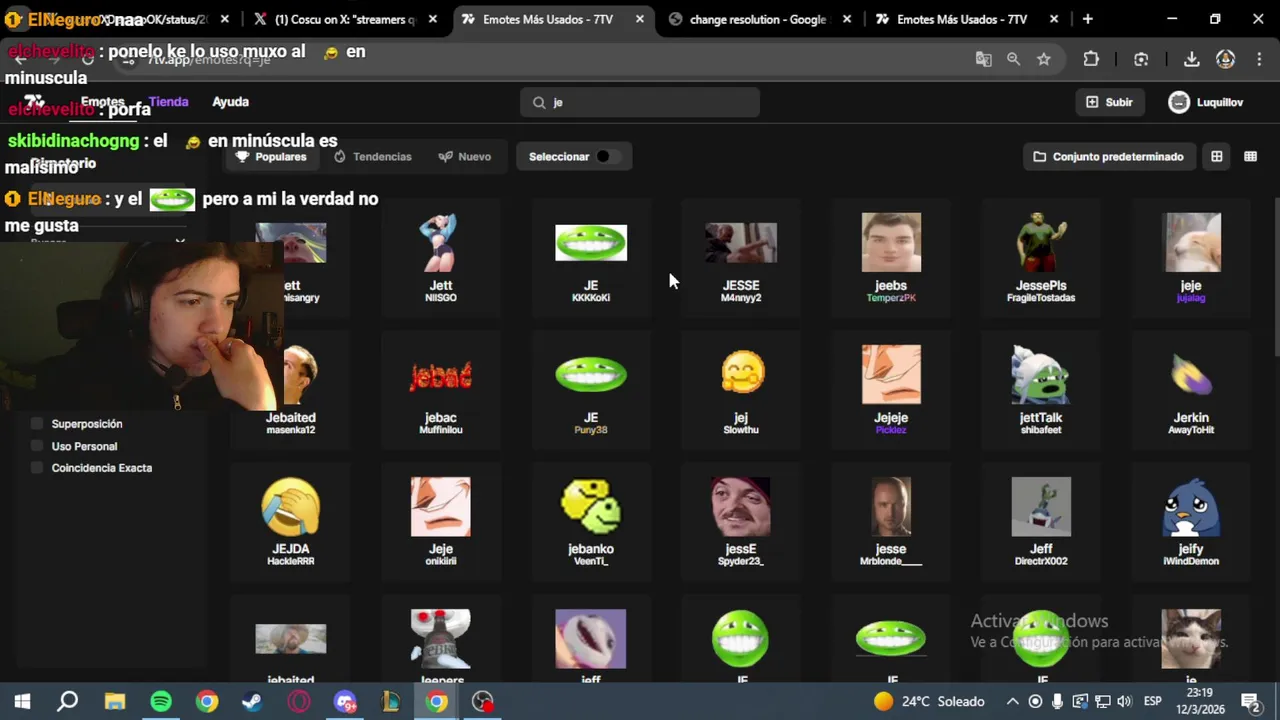Open Spotify from the taskbar
The height and width of the screenshot is (720, 1280).
point(161,701)
